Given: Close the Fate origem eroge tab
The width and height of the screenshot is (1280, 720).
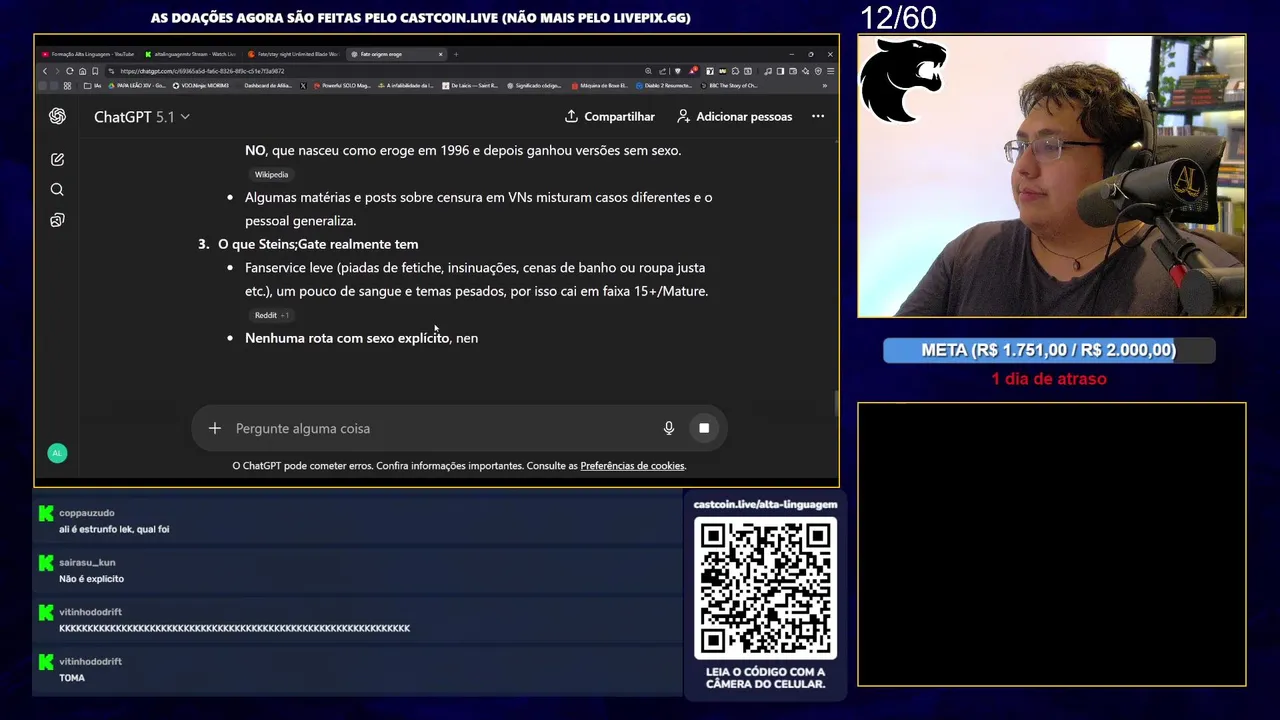Looking at the screenshot, I should tap(440, 54).
